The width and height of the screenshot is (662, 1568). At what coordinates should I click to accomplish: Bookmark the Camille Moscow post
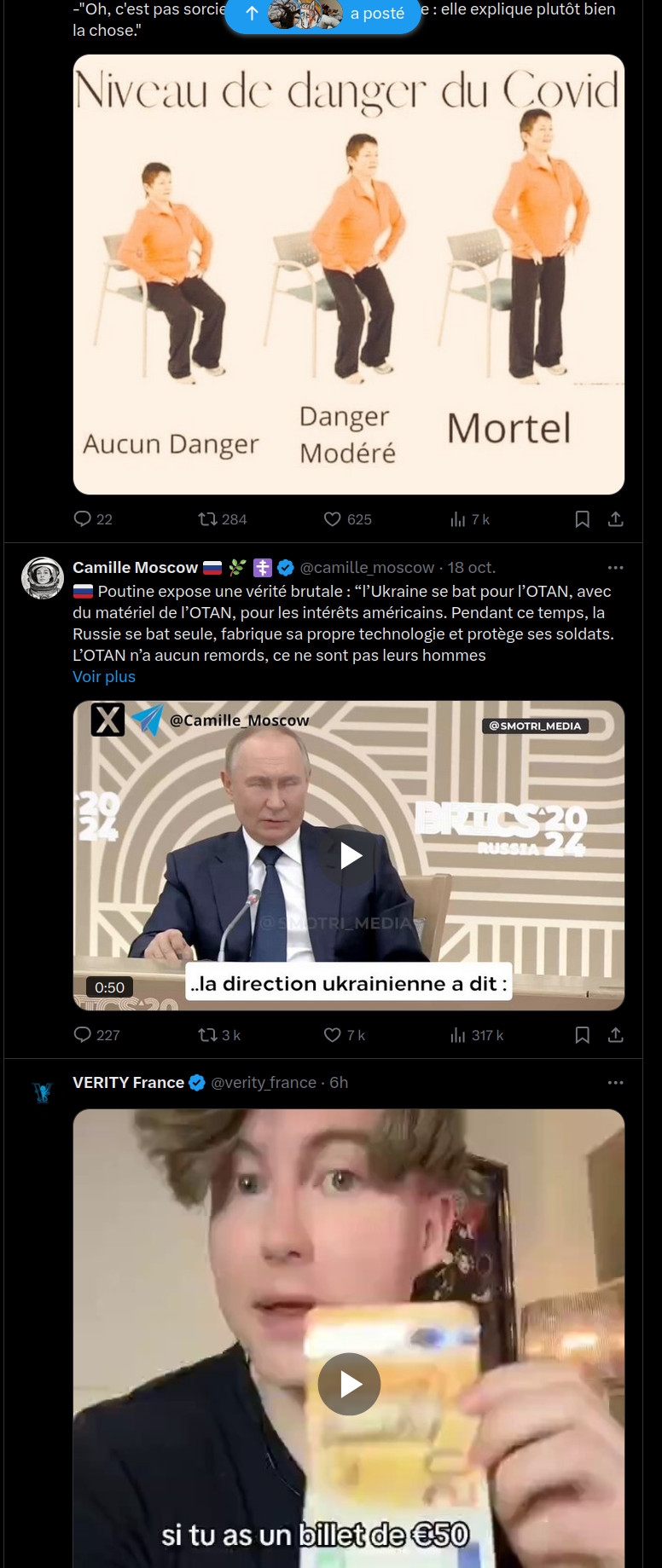(x=583, y=1034)
